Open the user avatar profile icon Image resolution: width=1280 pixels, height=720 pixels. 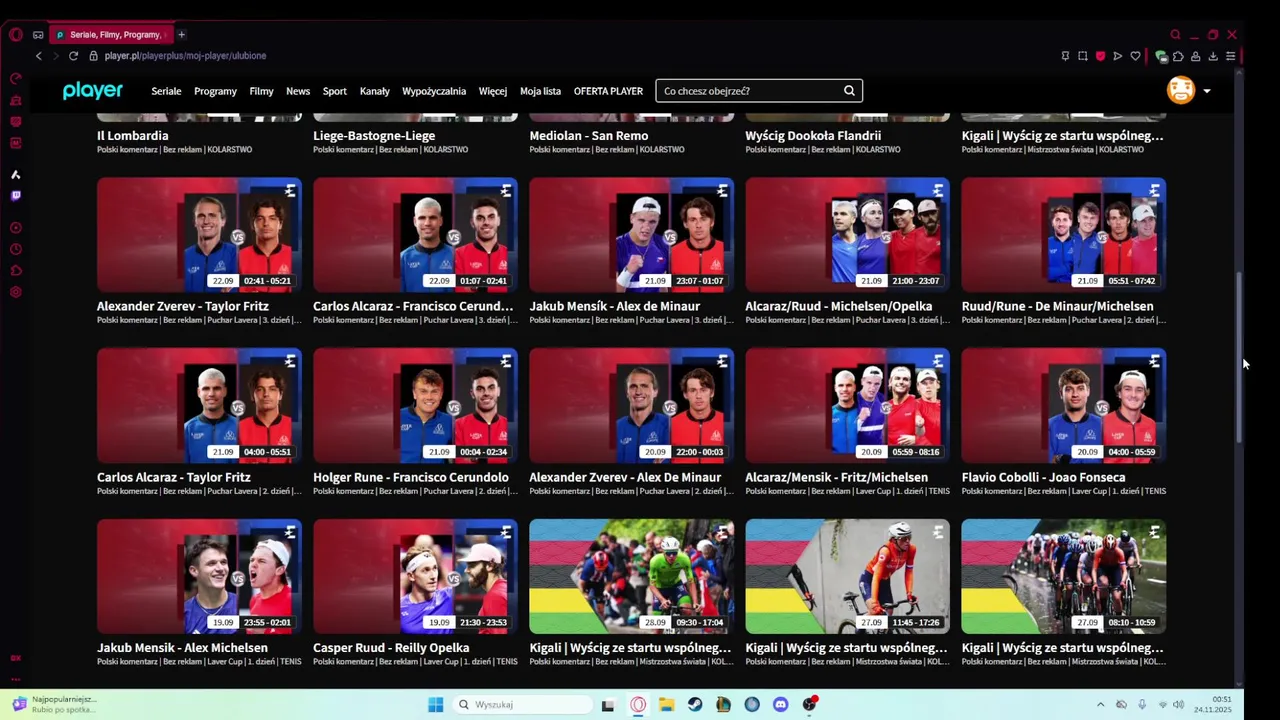tap(1181, 90)
